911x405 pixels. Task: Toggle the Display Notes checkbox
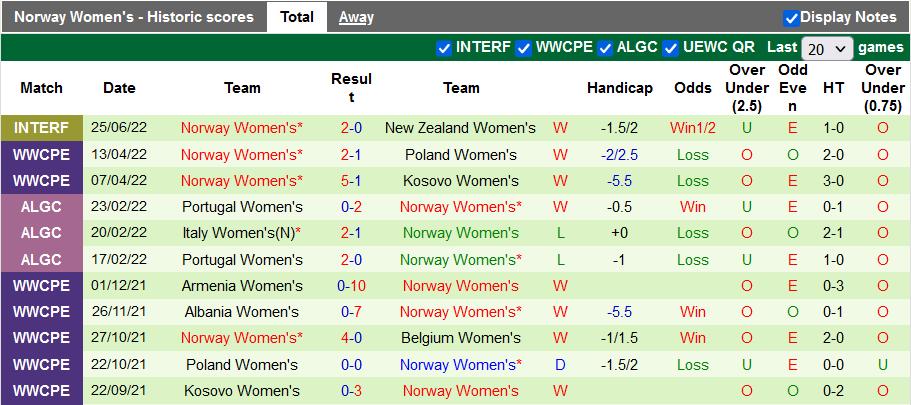[x=791, y=17]
